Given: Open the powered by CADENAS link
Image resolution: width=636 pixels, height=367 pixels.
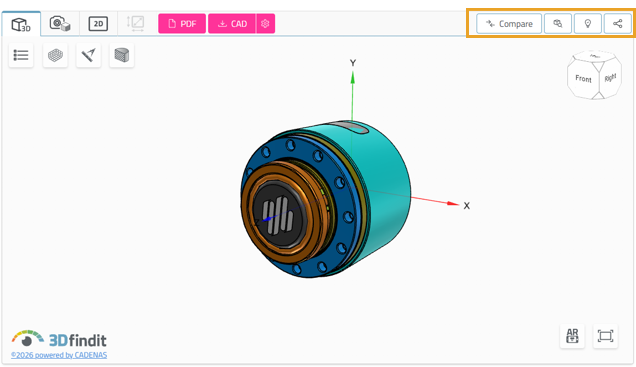Looking at the screenshot, I should point(59,355).
